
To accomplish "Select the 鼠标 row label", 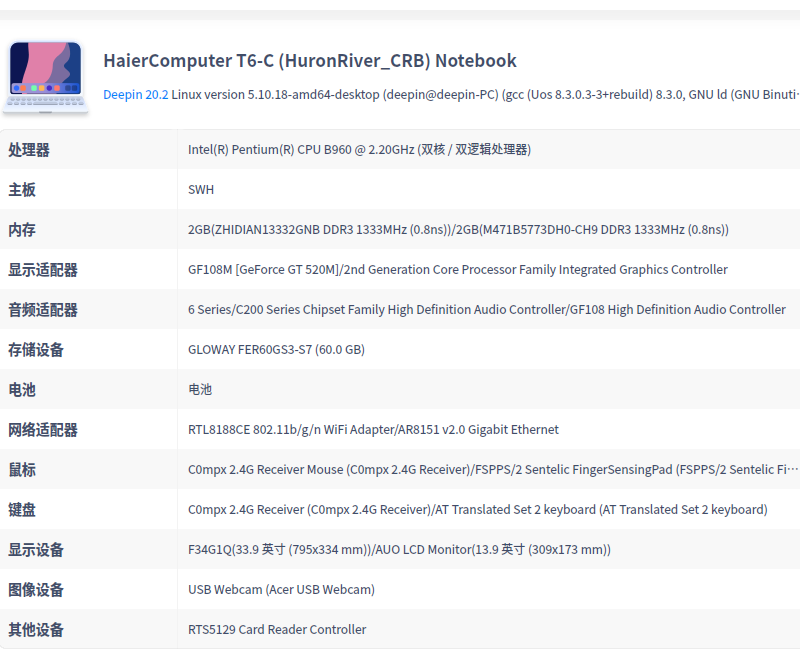I will coord(22,470).
